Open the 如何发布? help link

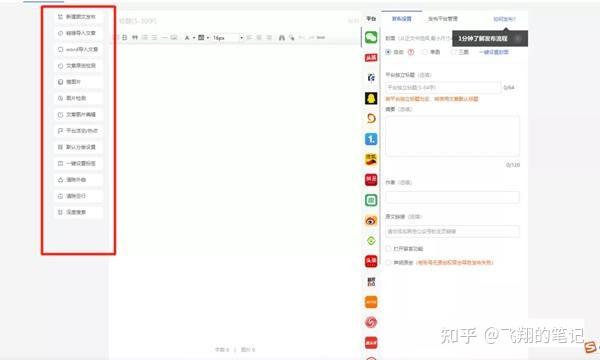pyautogui.click(x=504, y=19)
